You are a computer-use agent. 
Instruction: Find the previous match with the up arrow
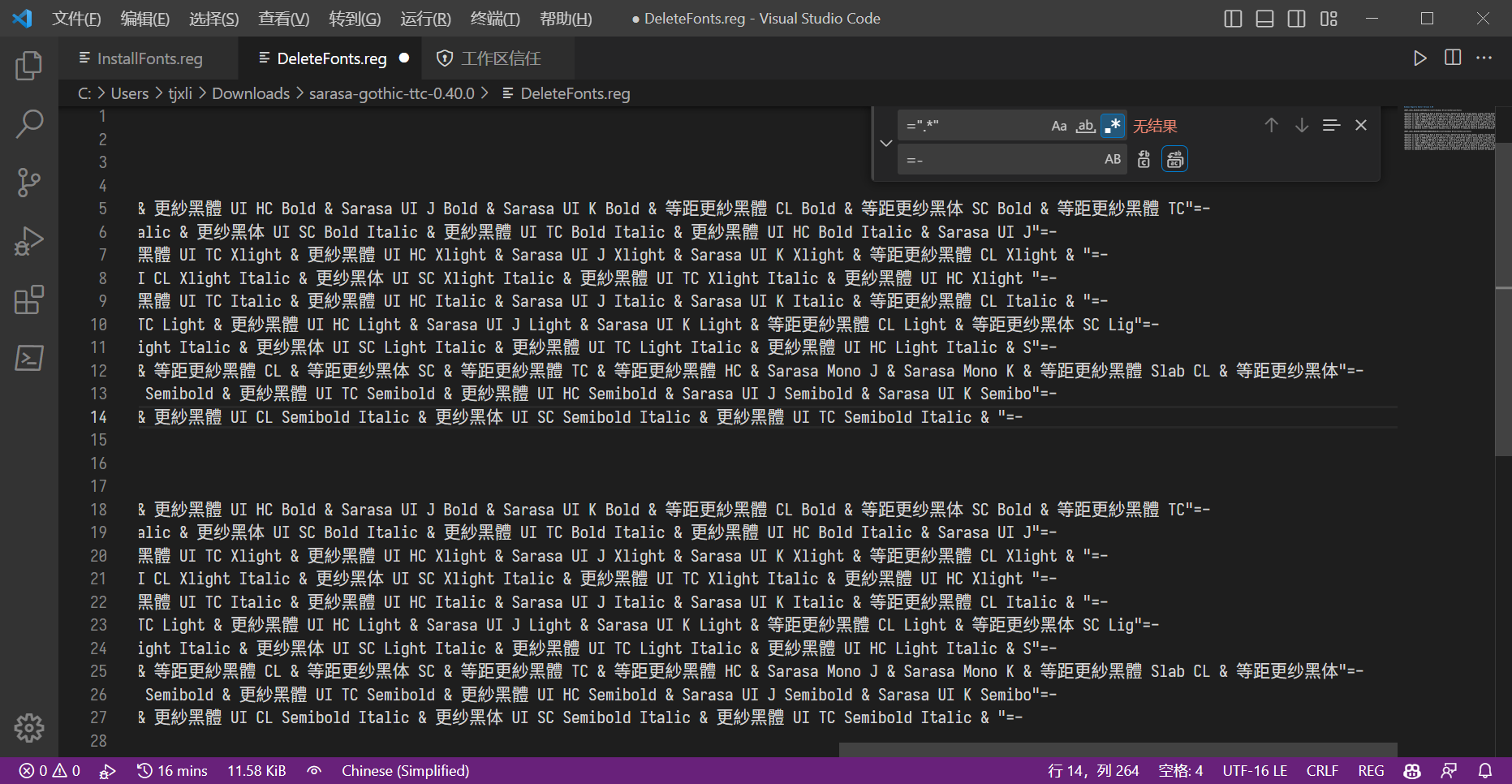1271,125
